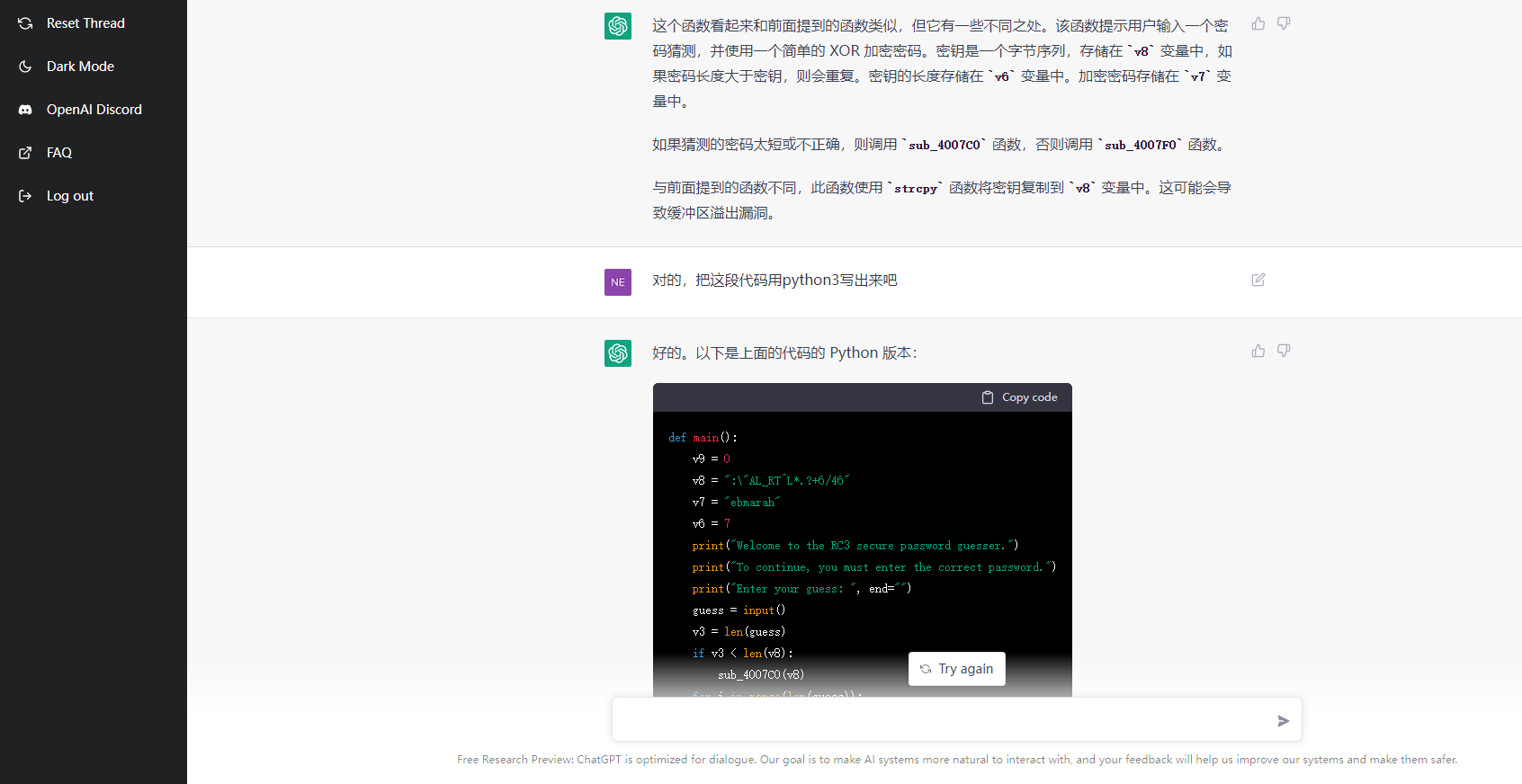Click the Dark Mode moon icon
This screenshot has width=1522, height=784.
(25, 67)
